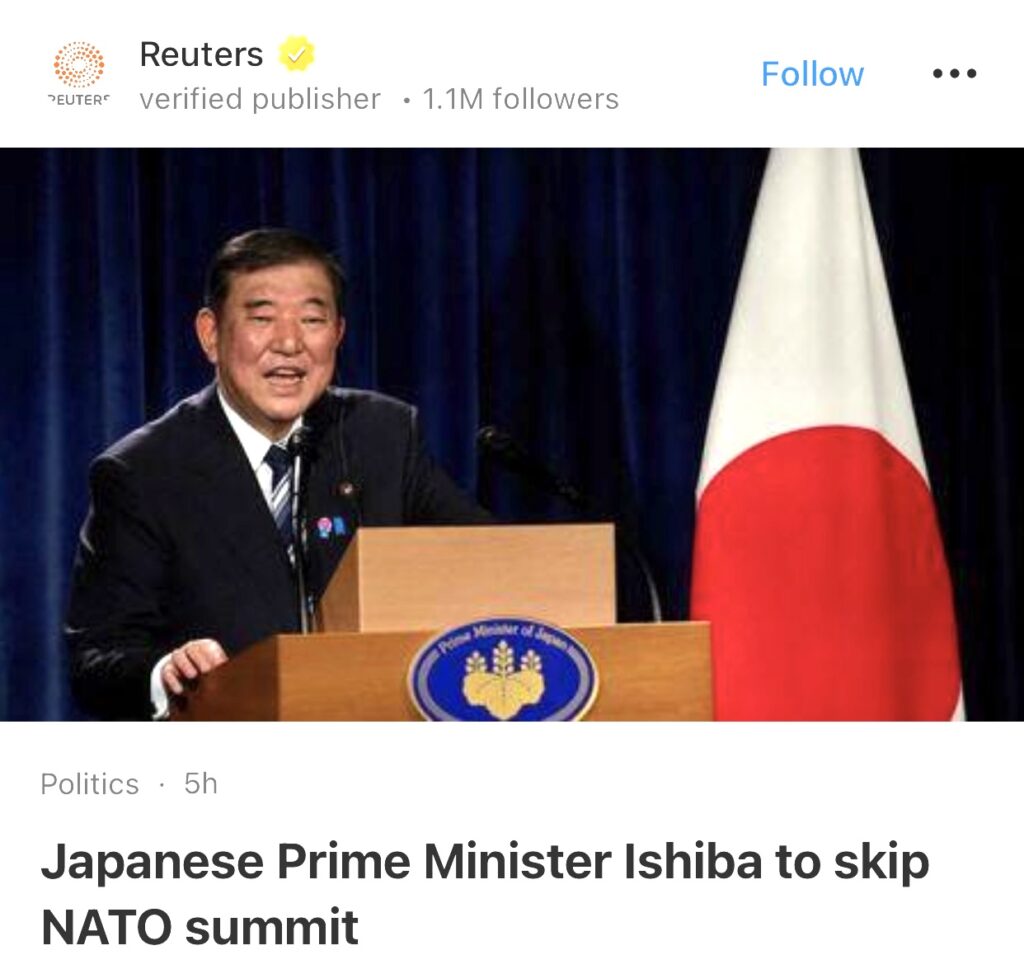Screen dimensions: 1024x969
Task: Open the three-dot more options menu
Action: 954,73
